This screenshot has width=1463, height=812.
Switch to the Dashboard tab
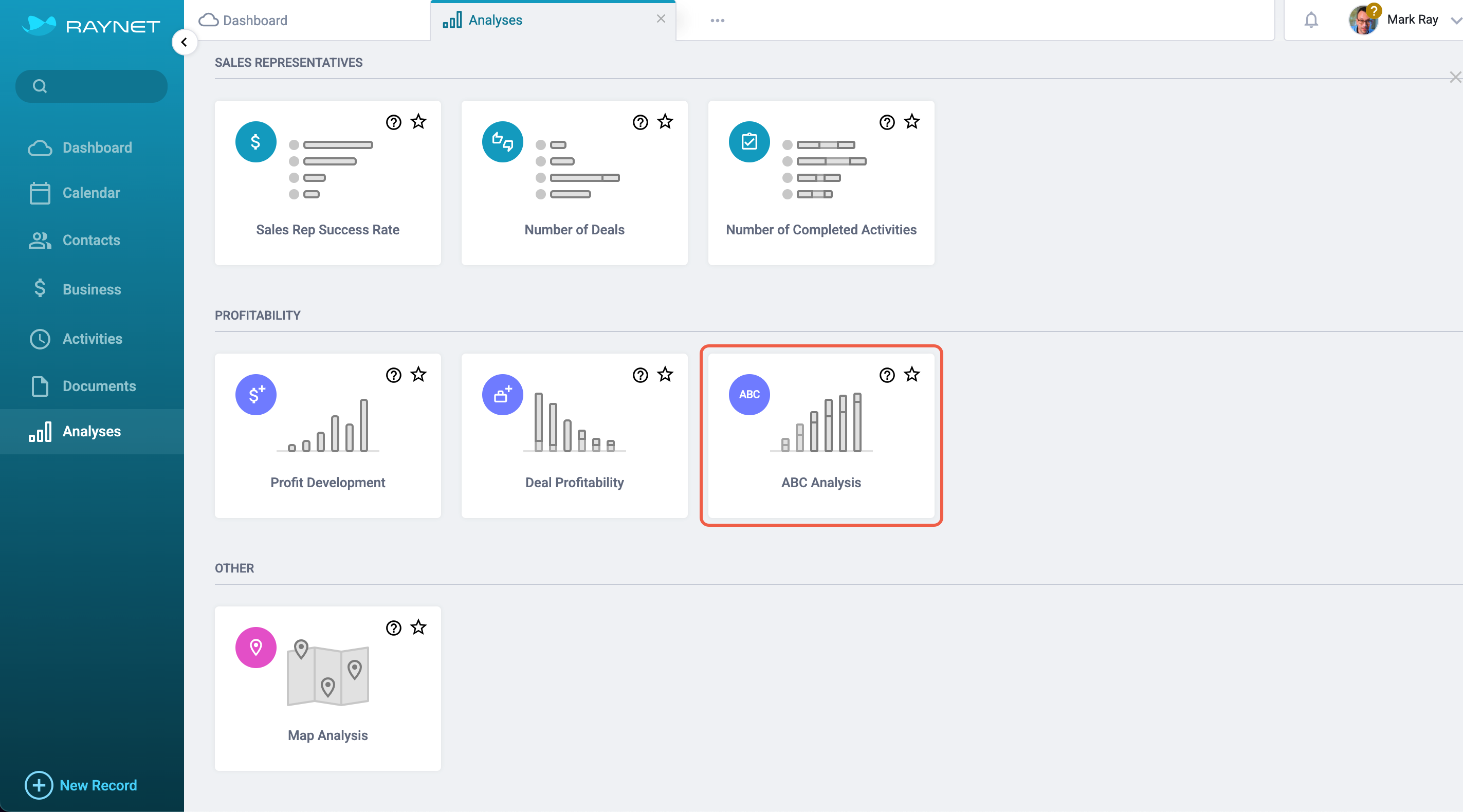[x=254, y=20]
